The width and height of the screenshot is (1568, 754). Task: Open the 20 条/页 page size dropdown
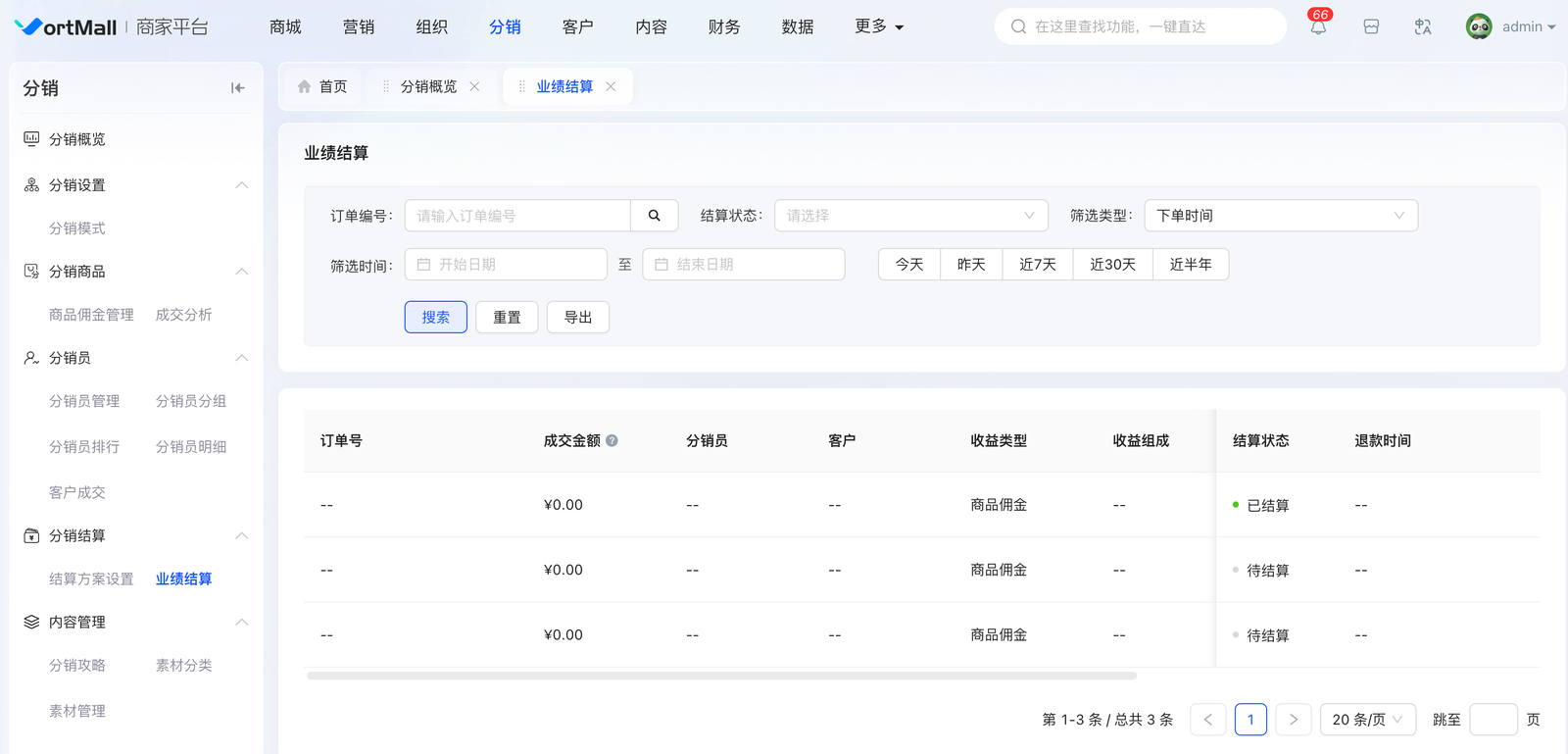[1367, 720]
